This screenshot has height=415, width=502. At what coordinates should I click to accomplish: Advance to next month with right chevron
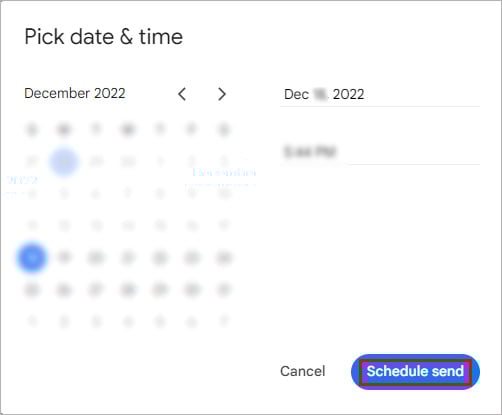click(x=222, y=94)
